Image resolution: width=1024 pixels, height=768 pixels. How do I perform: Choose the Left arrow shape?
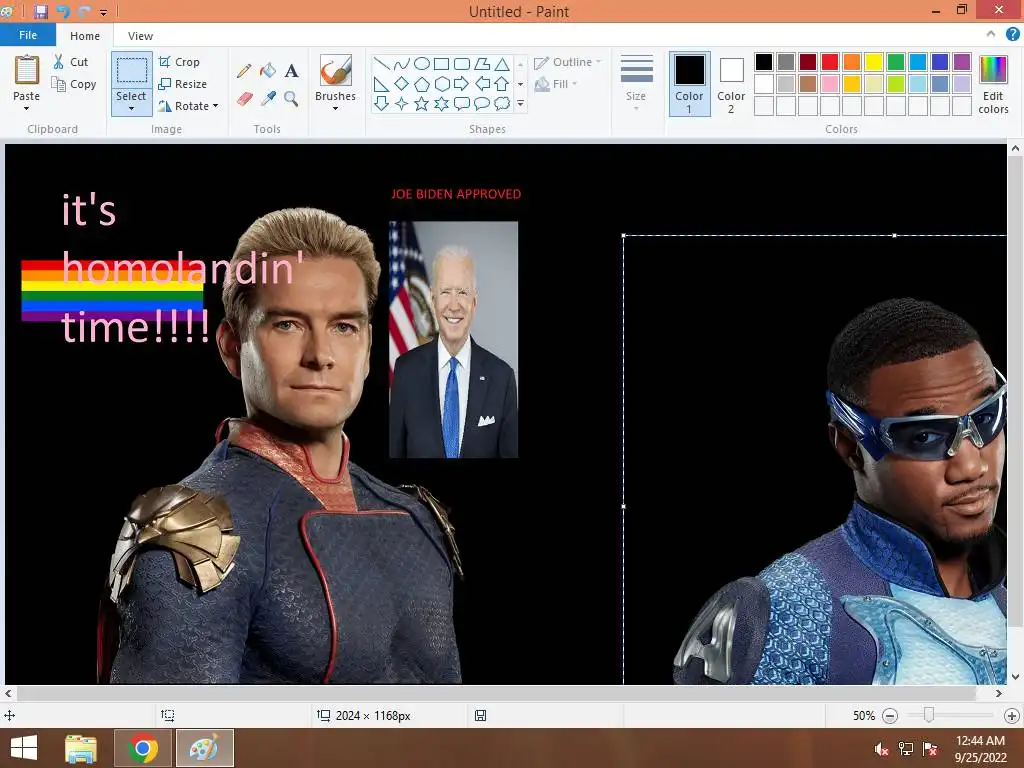(x=482, y=84)
